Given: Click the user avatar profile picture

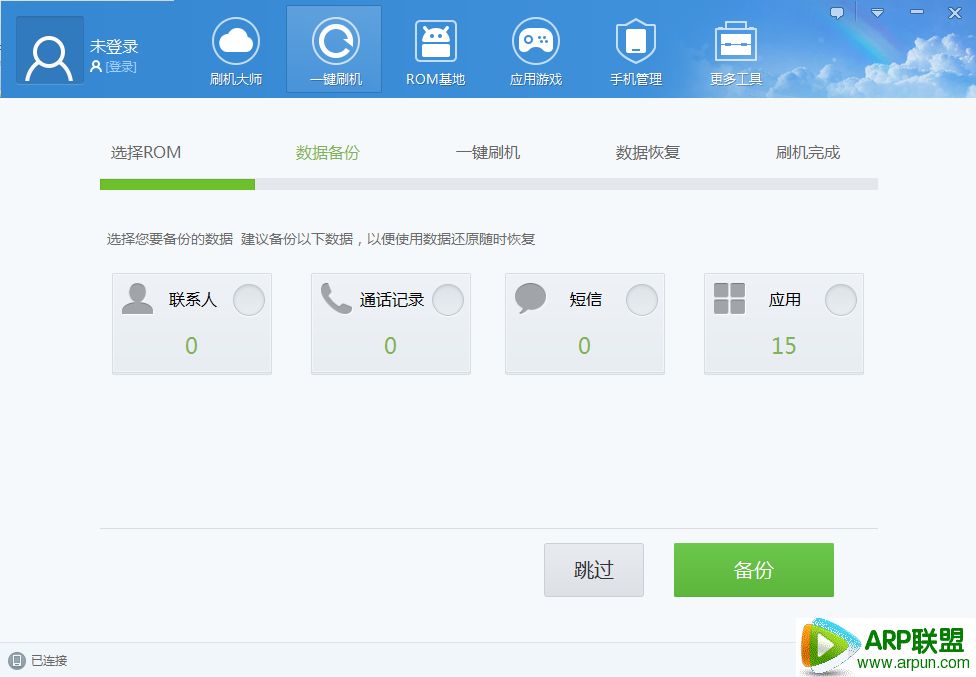Looking at the screenshot, I should coord(49,51).
